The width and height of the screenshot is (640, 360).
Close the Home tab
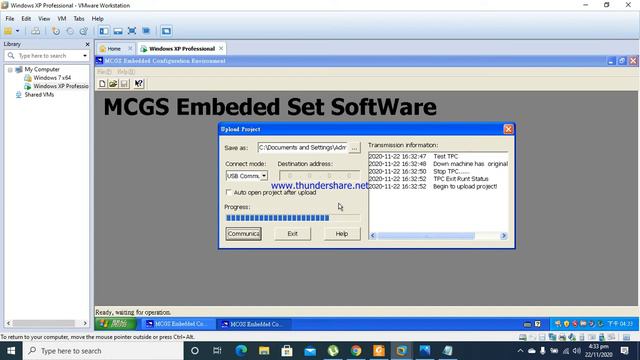[130, 49]
